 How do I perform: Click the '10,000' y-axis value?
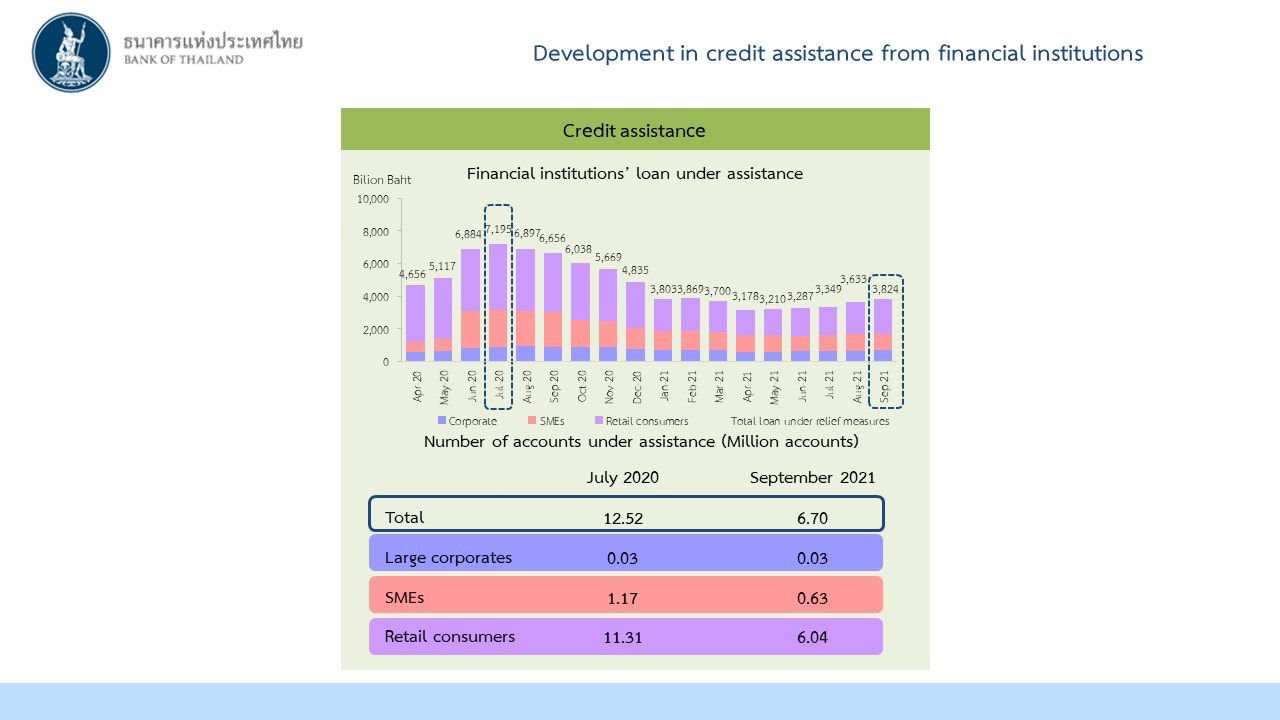click(373, 199)
